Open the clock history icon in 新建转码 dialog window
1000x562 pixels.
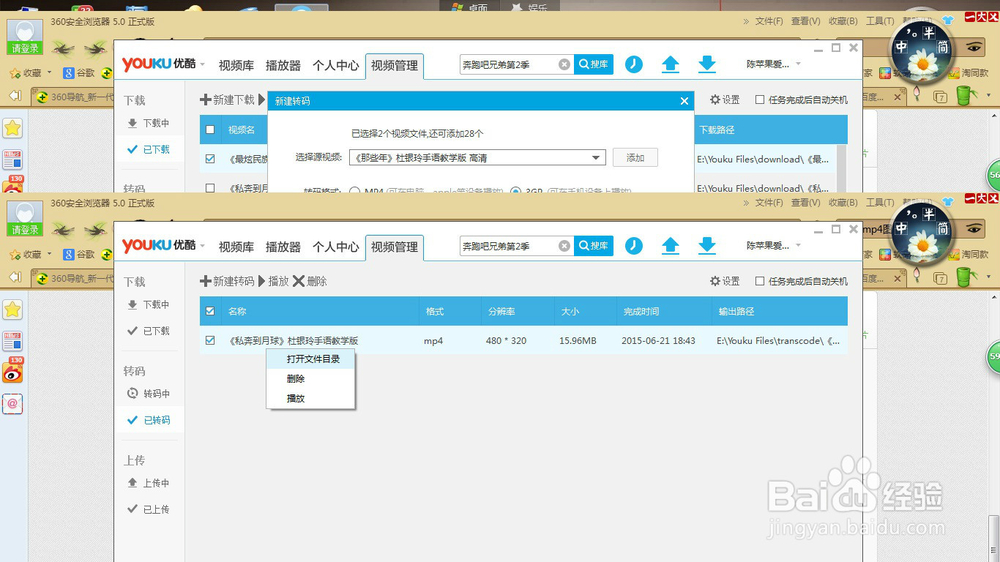633,64
